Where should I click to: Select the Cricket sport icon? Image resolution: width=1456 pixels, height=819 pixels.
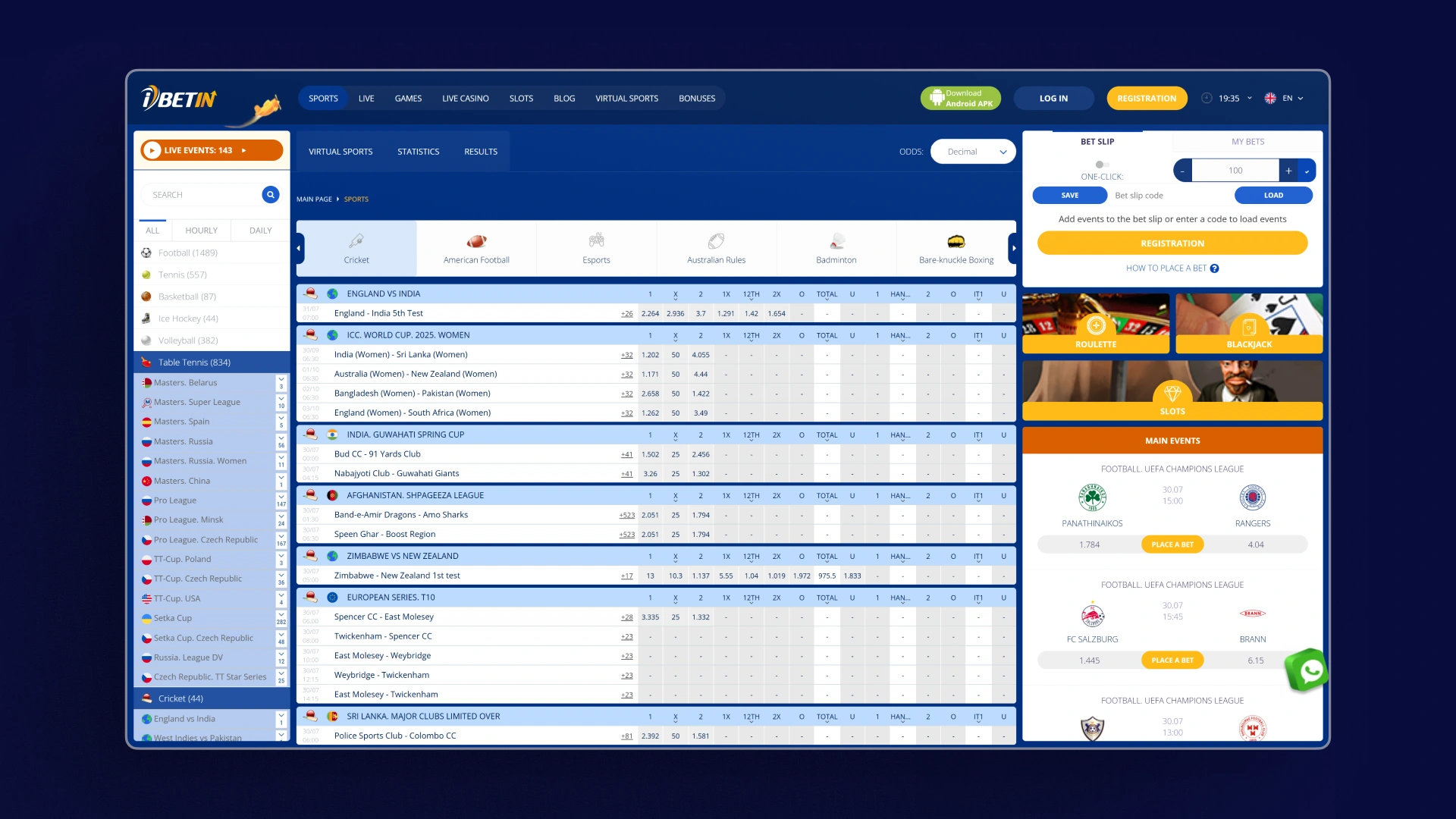(x=356, y=241)
